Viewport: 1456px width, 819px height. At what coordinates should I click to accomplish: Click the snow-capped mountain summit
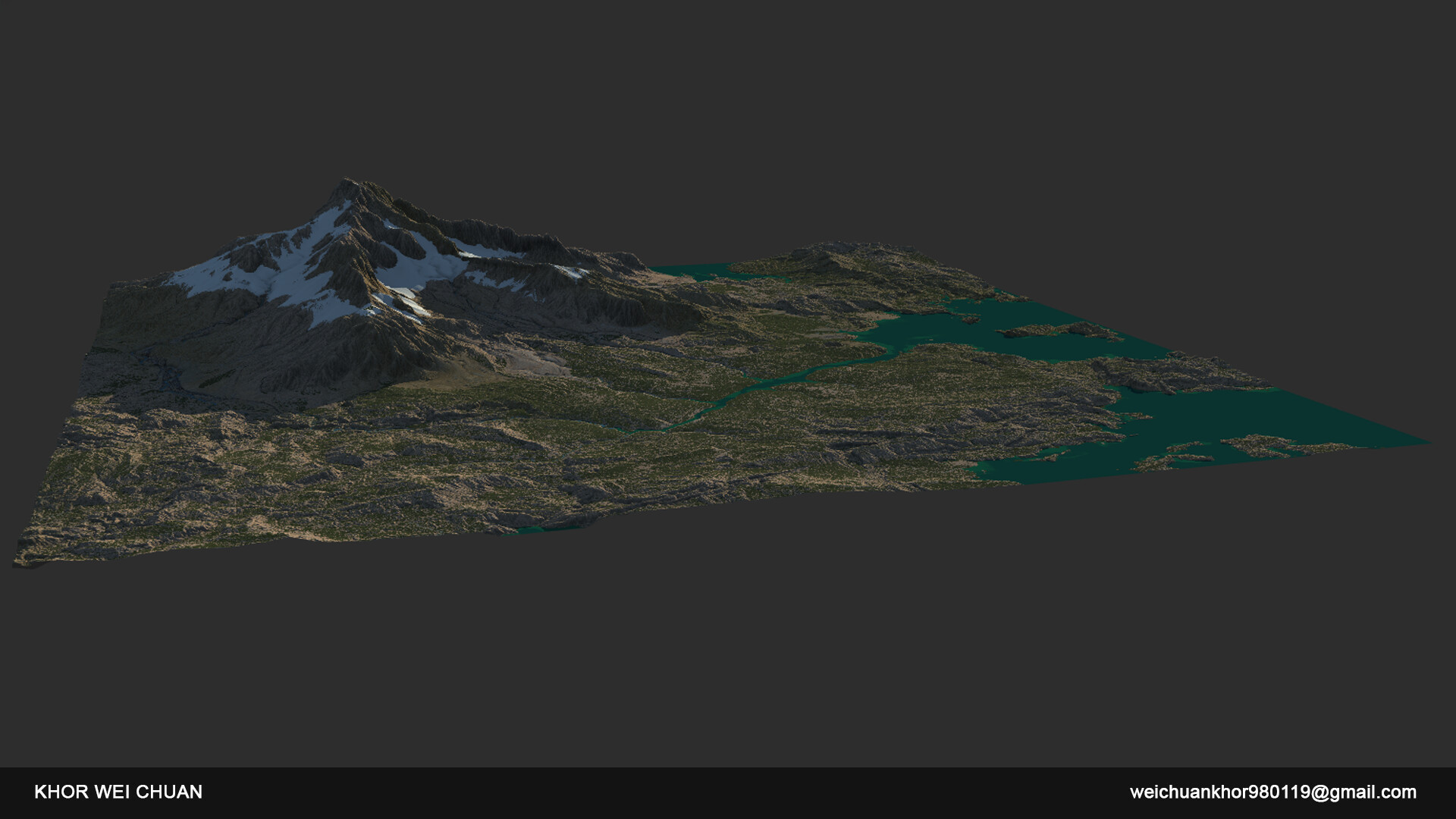348,184
